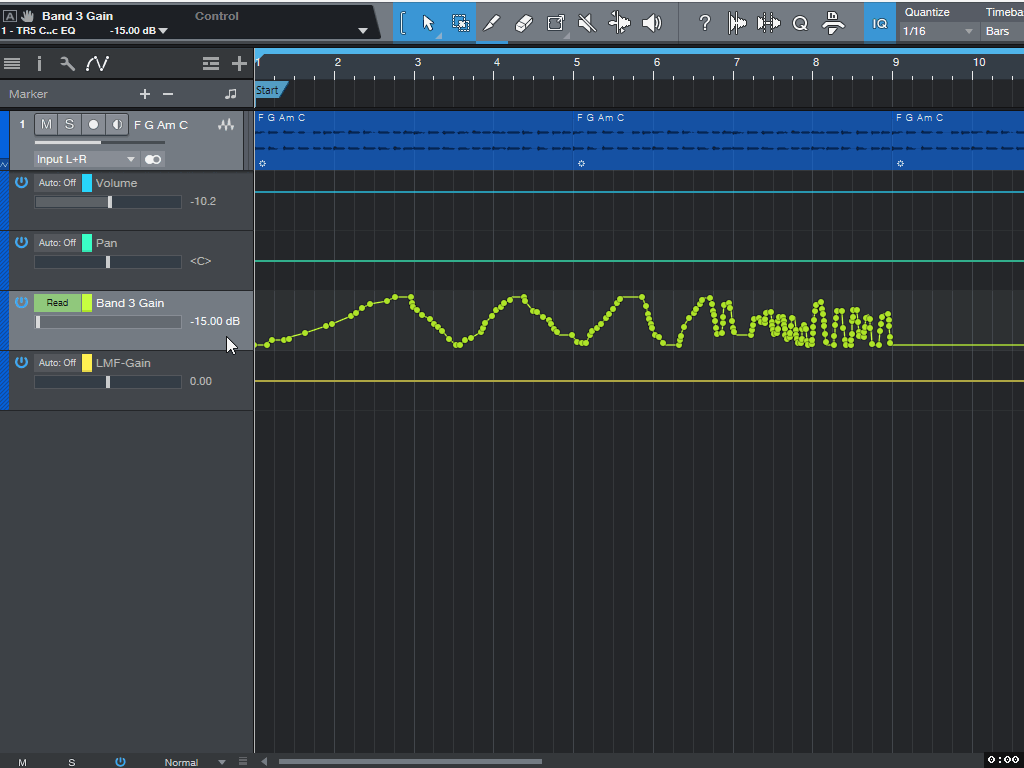Select the Arrow tool
The height and width of the screenshot is (768, 1024).
(x=428, y=23)
